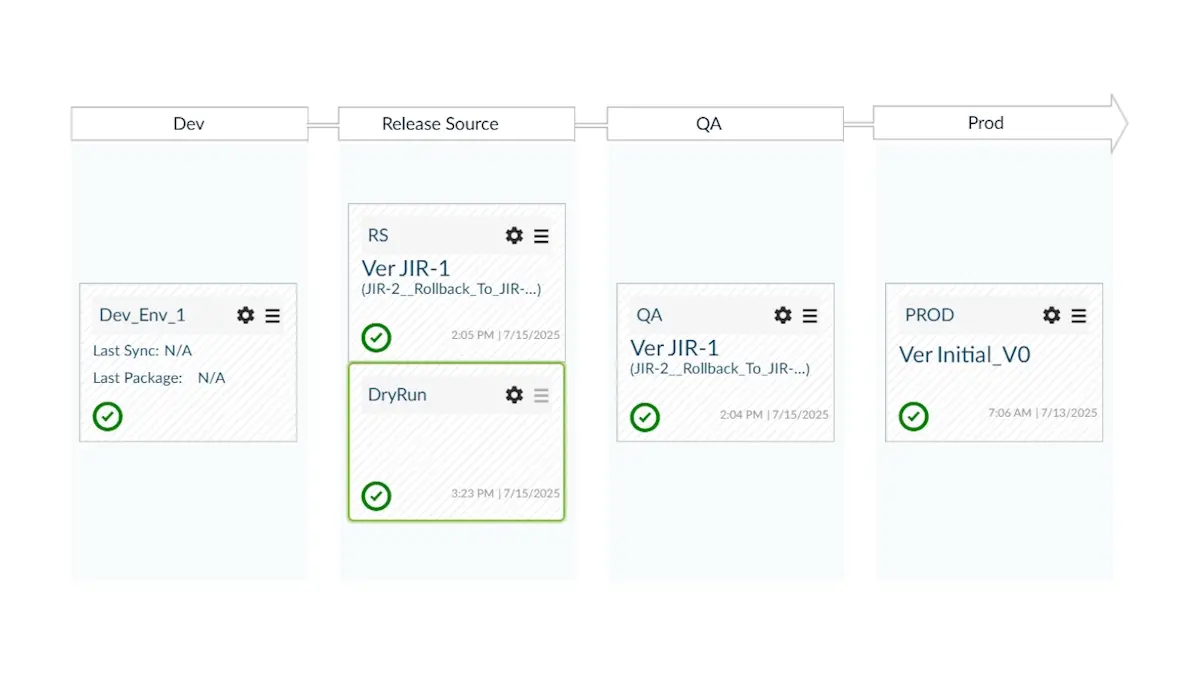Select the Prod pipeline stage header
This screenshot has width=1200, height=675.
tap(985, 122)
